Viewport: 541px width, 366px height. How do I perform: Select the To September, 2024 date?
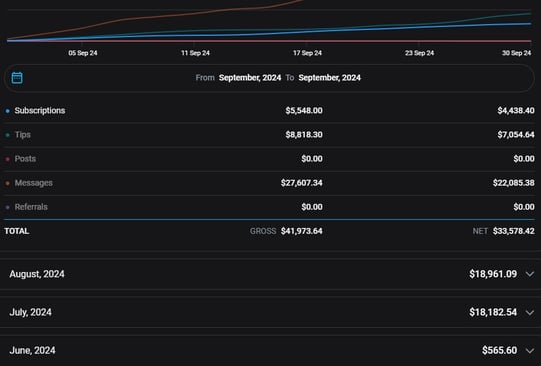[x=329, y=78]
